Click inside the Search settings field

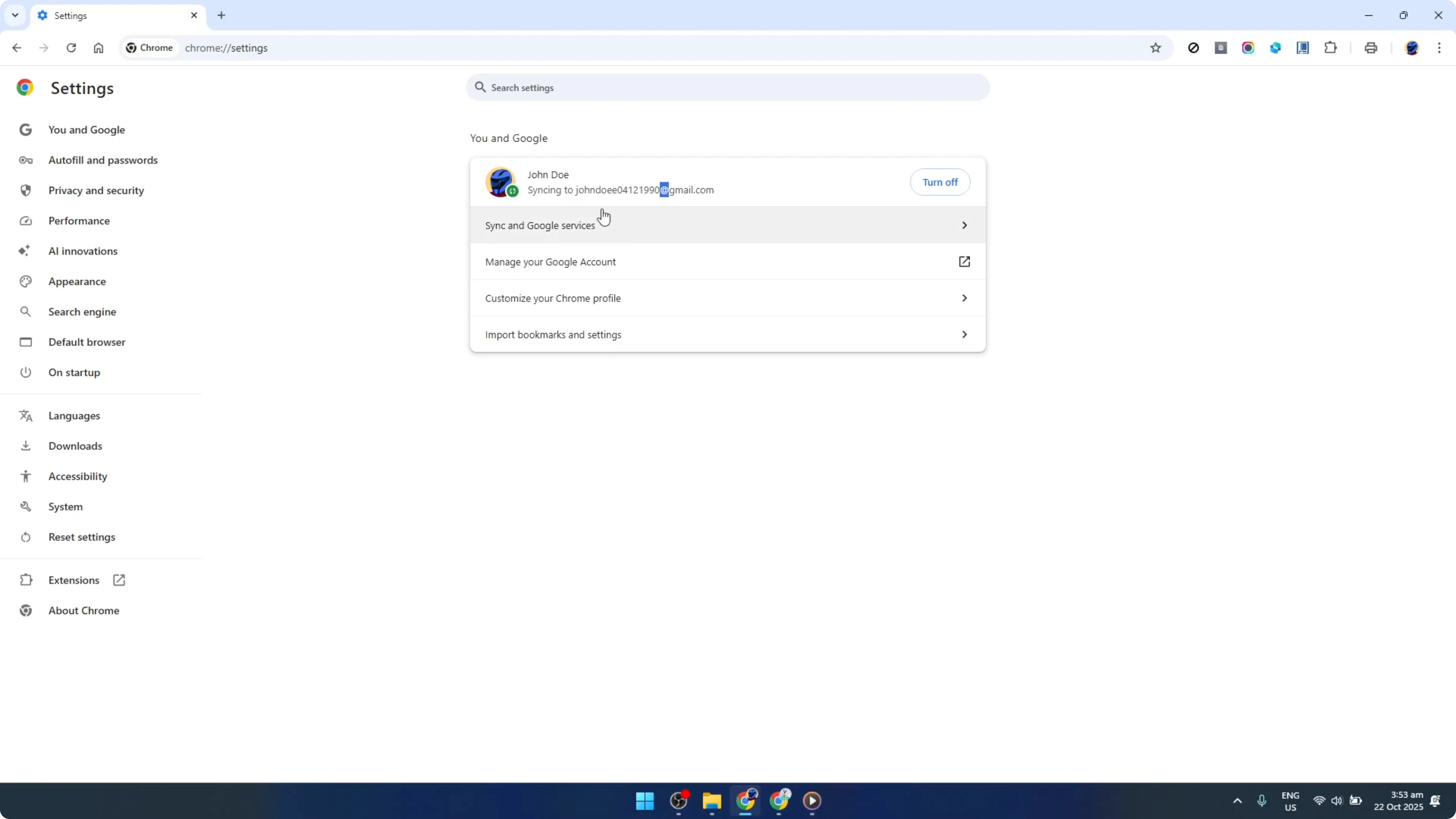(727, 87)
